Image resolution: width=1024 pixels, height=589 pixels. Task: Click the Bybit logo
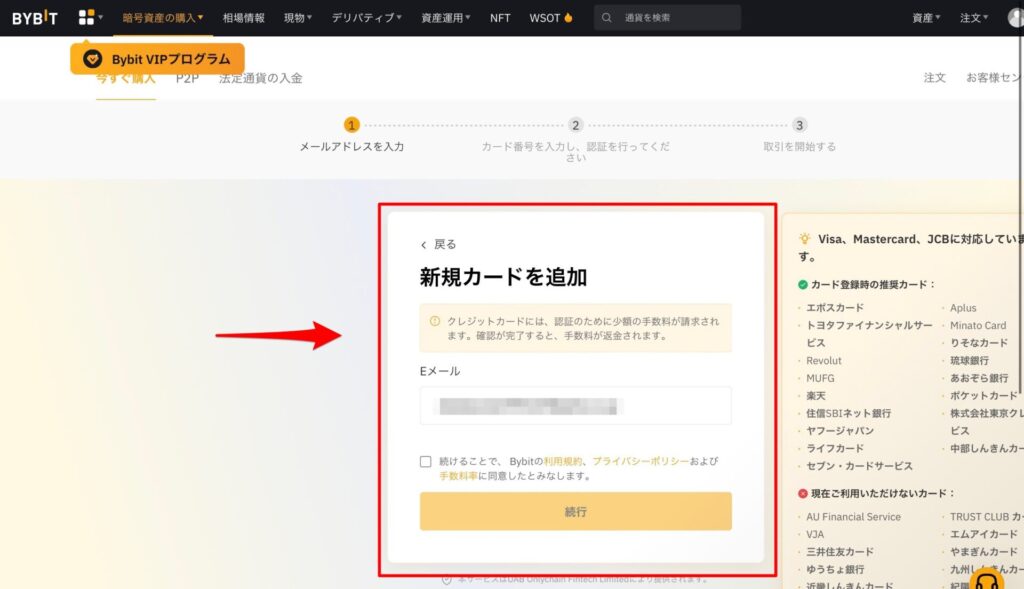click(35, 18)
